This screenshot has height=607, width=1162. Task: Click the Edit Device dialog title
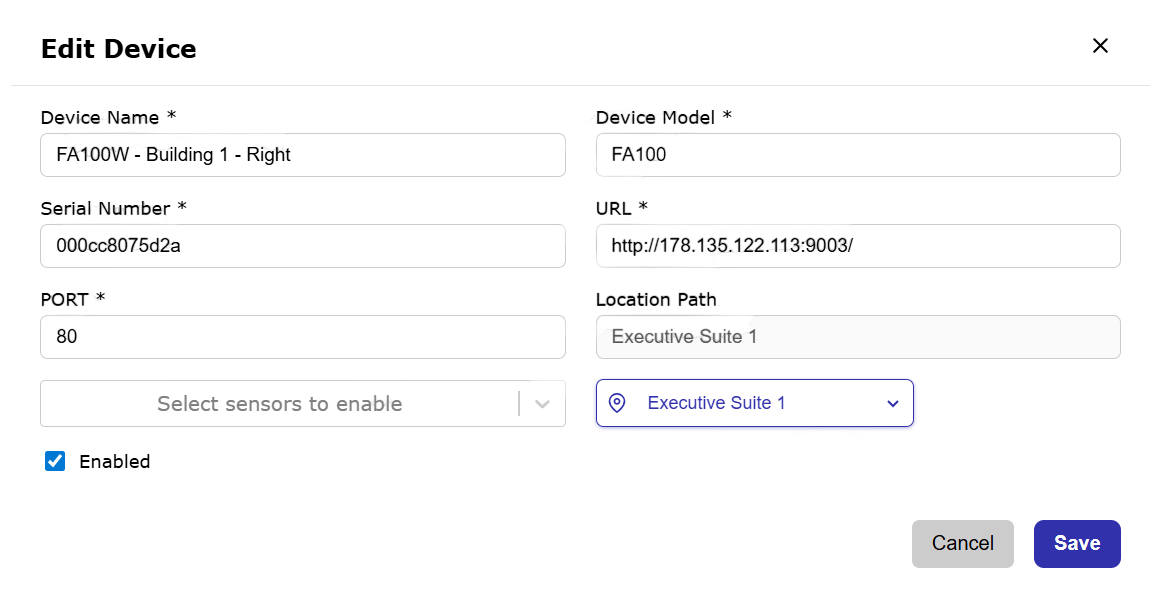point(118,49)
